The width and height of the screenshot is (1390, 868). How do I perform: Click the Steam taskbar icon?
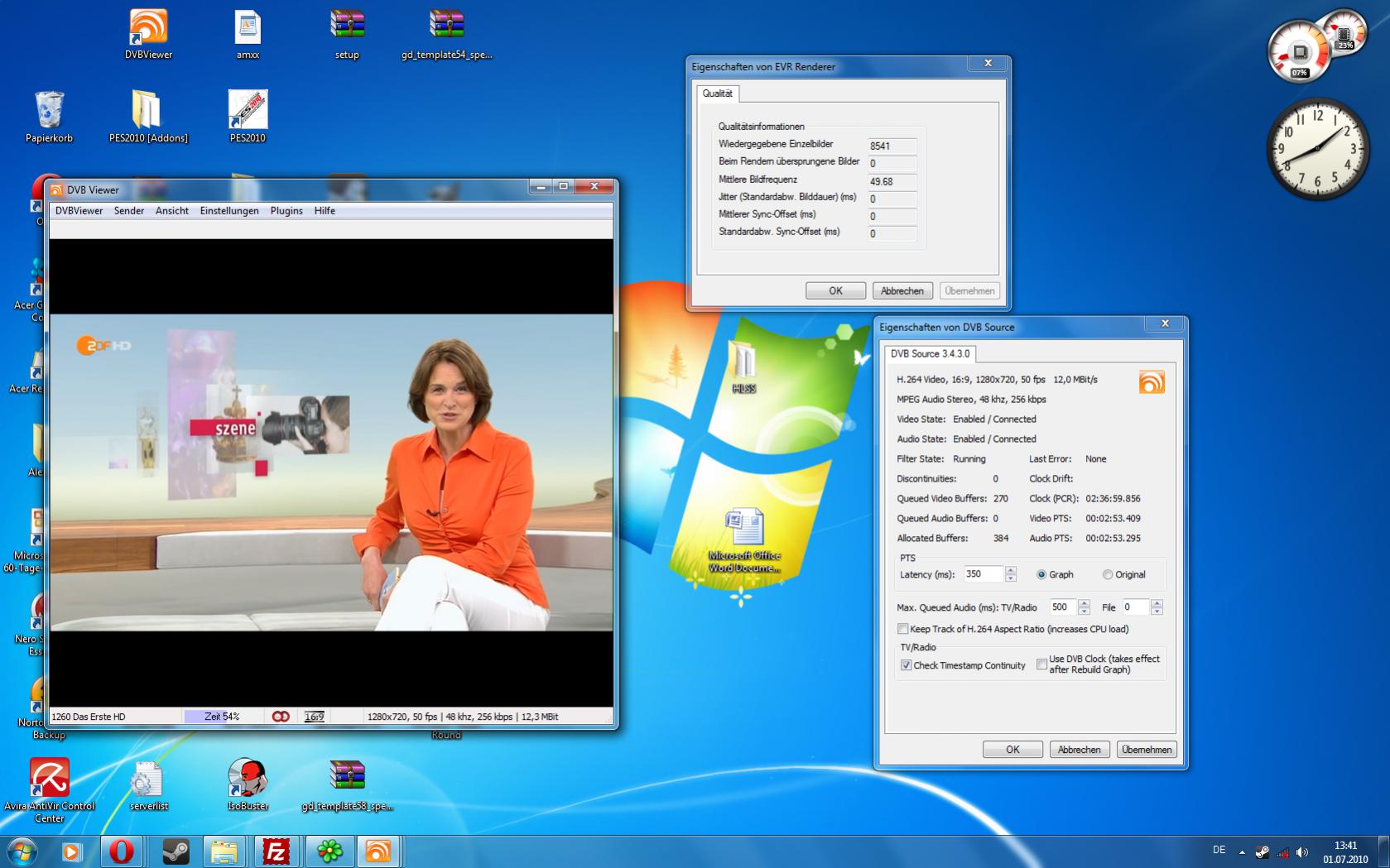click(175, 851)
